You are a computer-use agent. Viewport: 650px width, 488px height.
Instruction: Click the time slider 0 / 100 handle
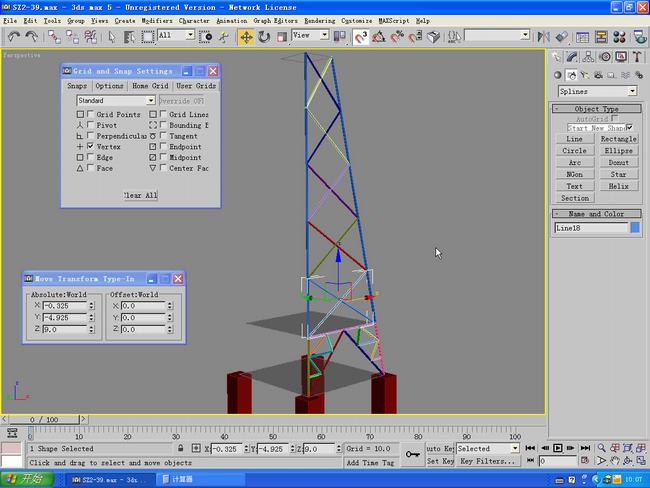tap(44, 420)
